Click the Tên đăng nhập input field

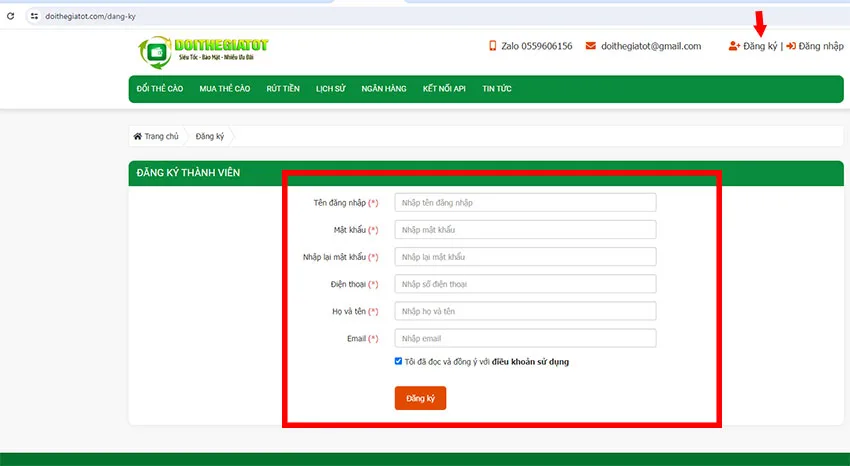tap(525, 203)
